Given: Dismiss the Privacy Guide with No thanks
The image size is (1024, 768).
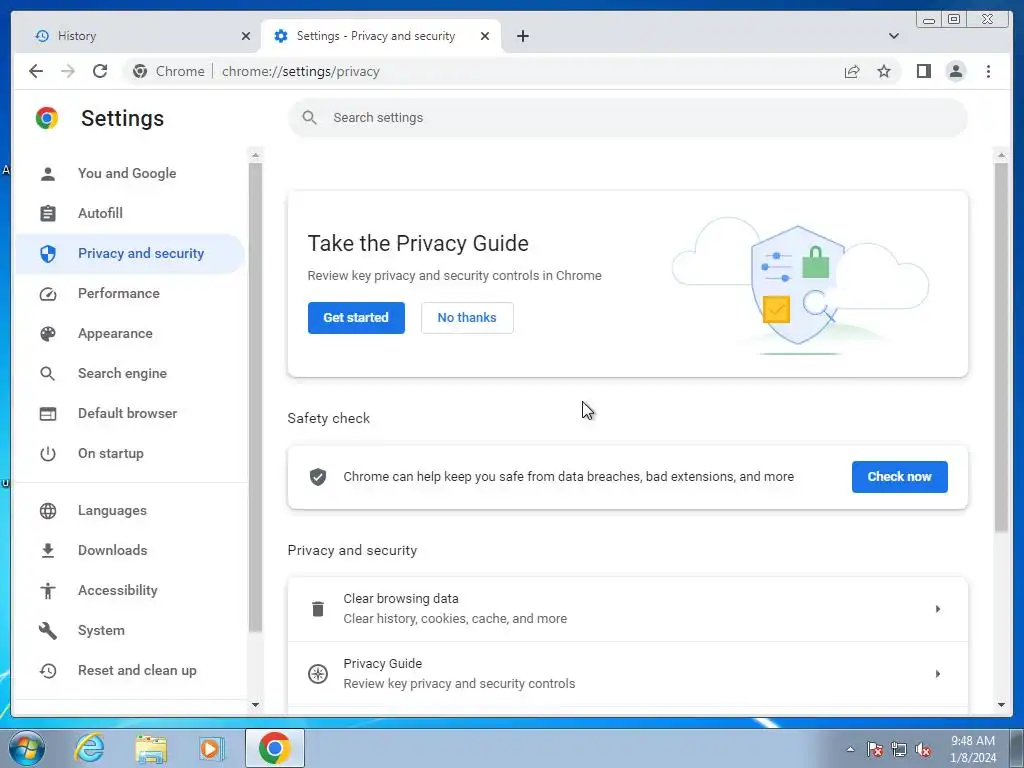Looking at the screenshot, I should 467,318.
